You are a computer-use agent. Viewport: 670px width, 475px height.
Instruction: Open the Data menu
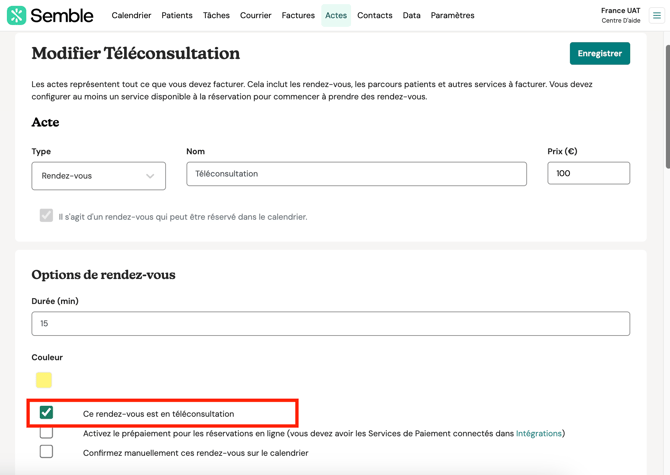coord(411,16)
